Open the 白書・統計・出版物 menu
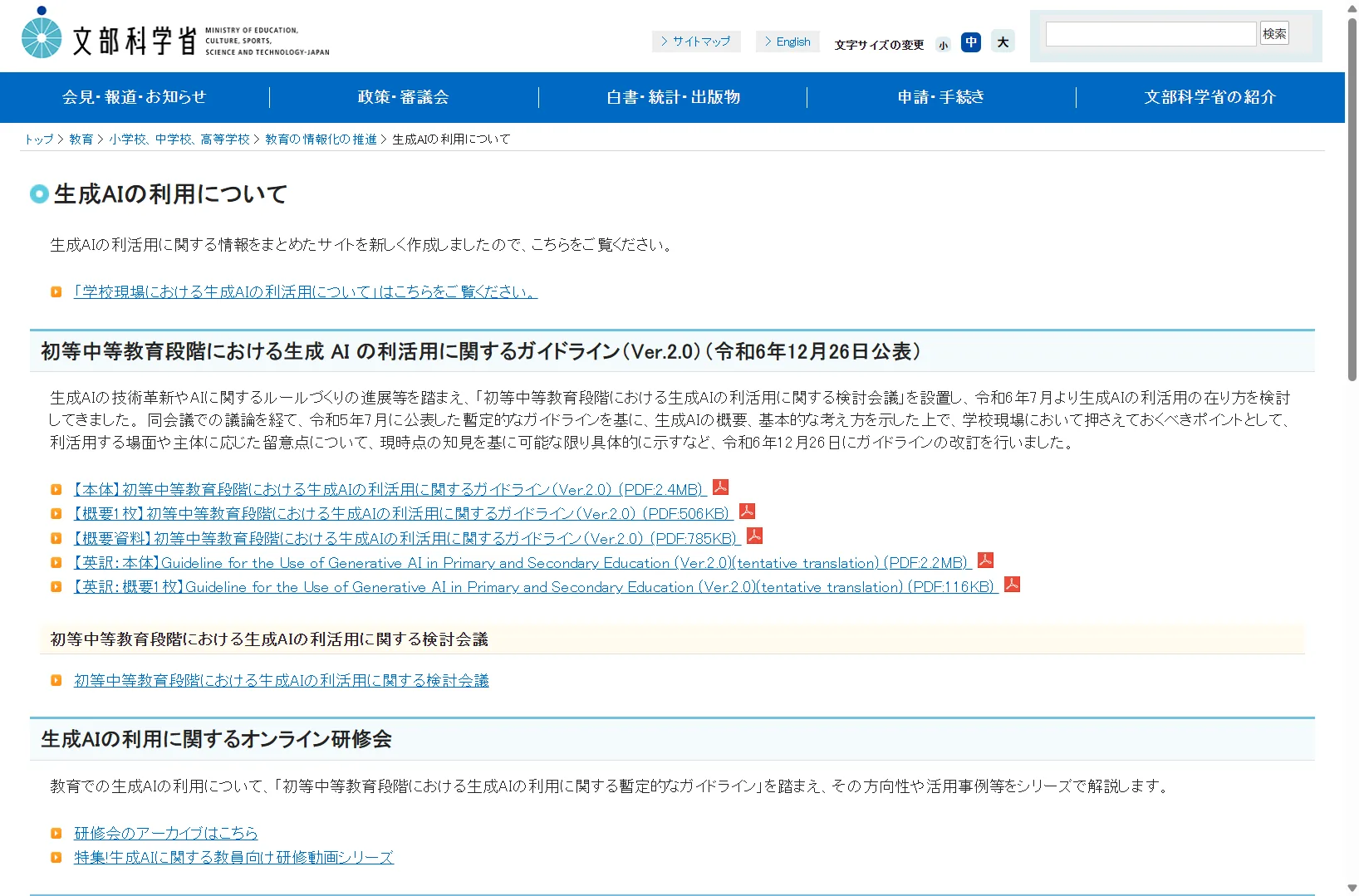 pyautogui.click(x=673, y=97)
